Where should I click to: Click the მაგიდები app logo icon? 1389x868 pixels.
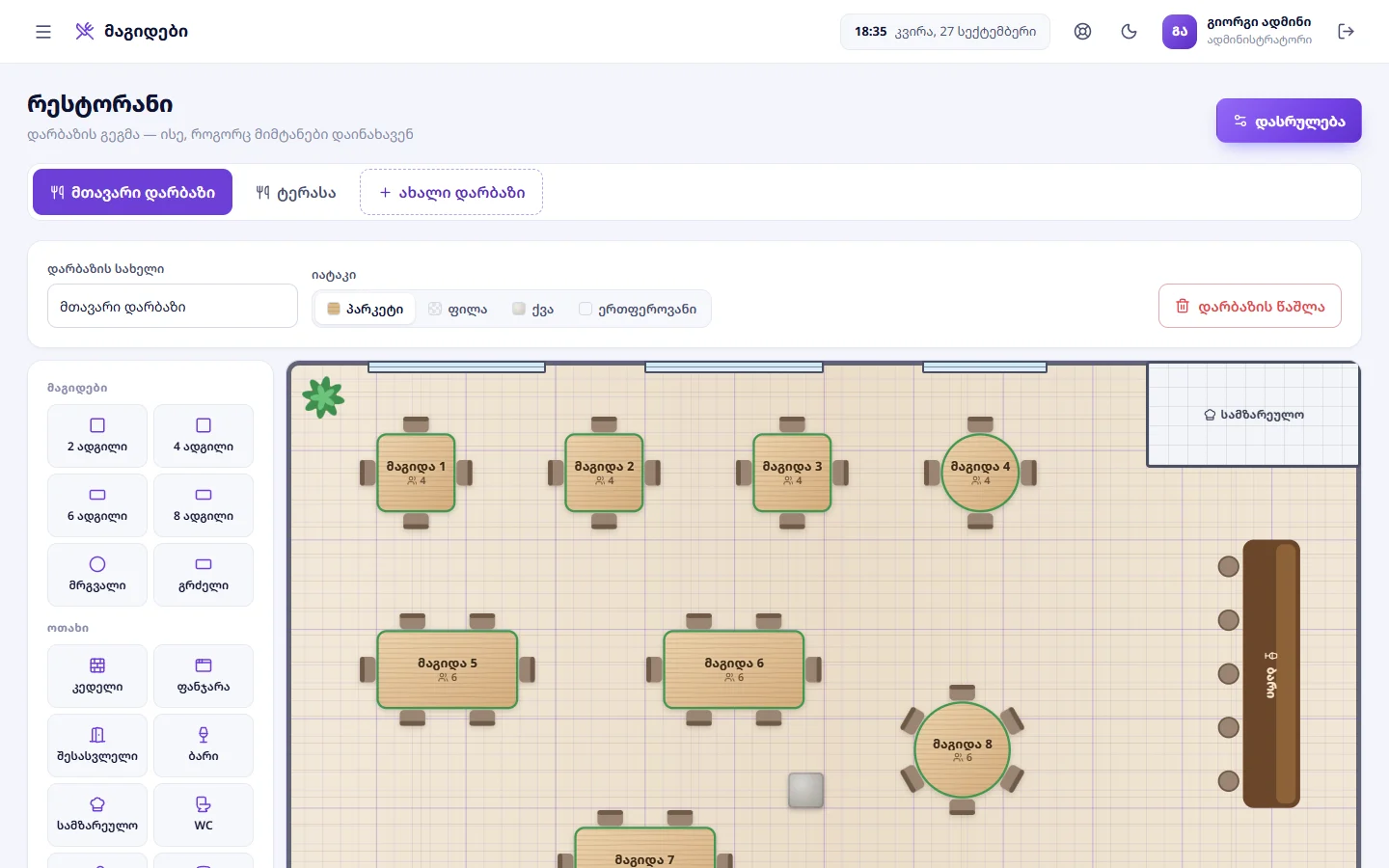point(85,32)
